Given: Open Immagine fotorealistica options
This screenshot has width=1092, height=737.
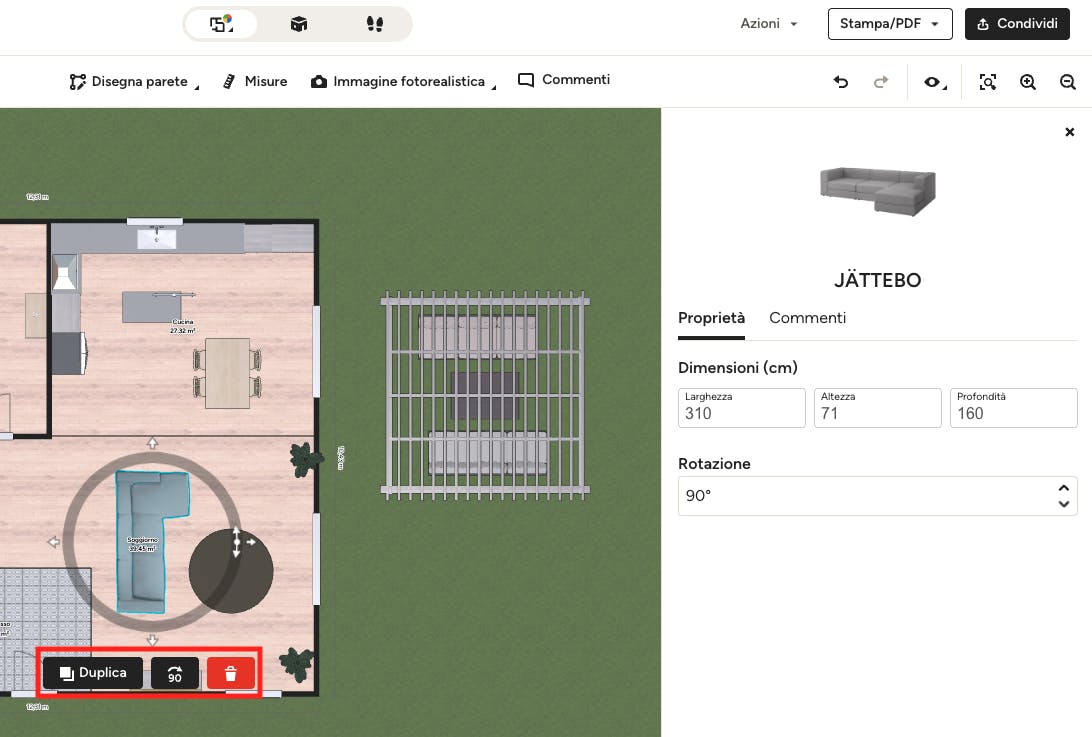Looking at the screenshot, I should tap(403, 82).
